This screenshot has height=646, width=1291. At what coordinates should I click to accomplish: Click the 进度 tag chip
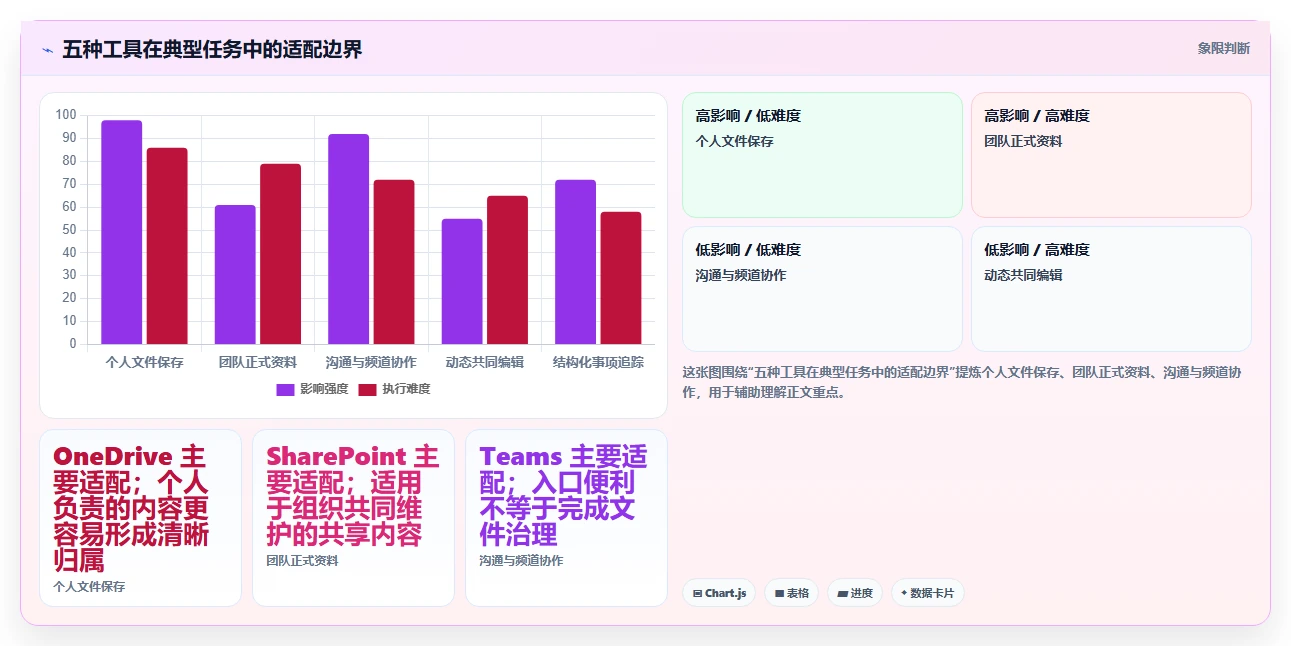click(855, 593)
